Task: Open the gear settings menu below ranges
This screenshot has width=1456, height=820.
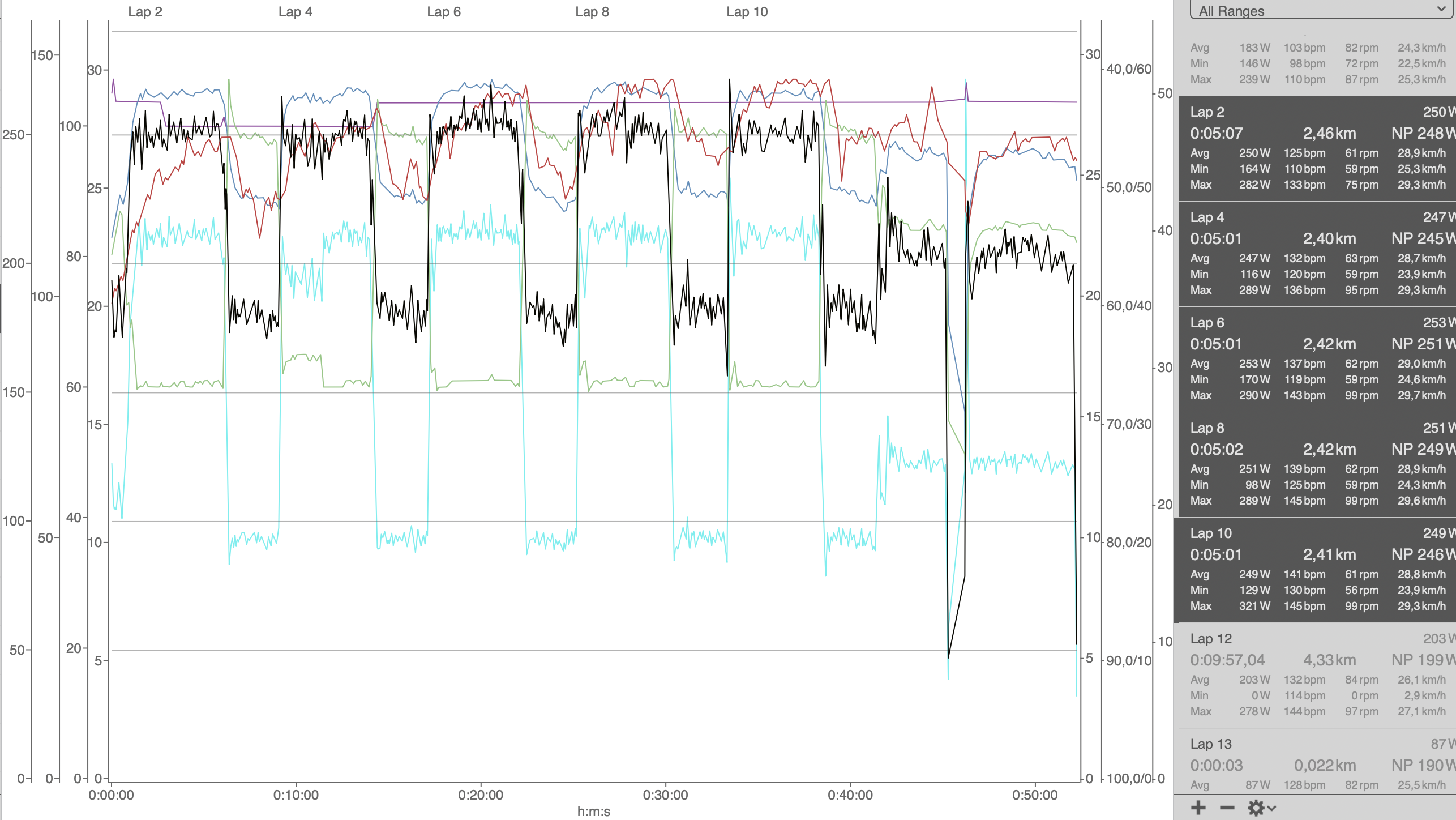Action: coord(1261,808)
